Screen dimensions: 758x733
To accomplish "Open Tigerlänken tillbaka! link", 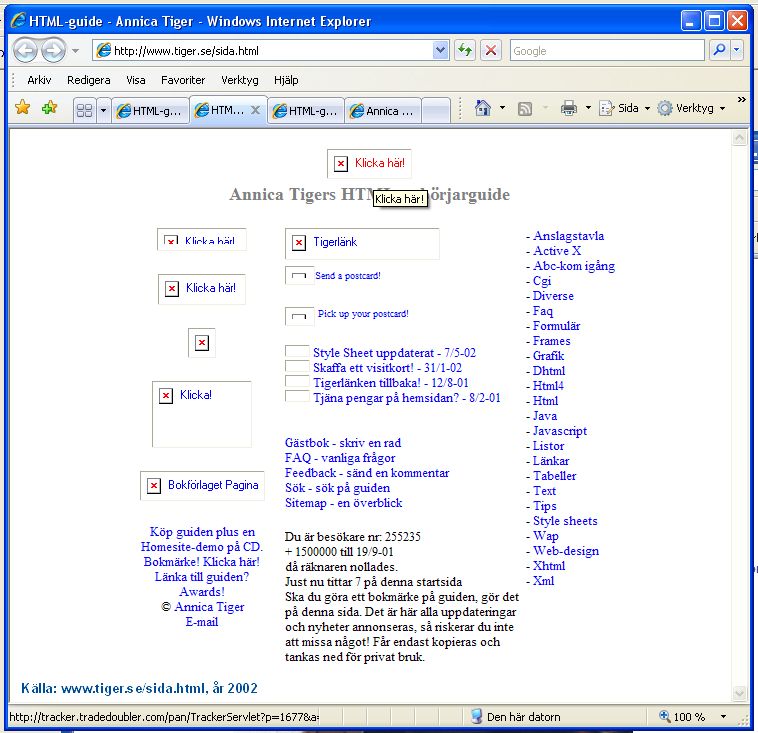I will coord(391,383).
